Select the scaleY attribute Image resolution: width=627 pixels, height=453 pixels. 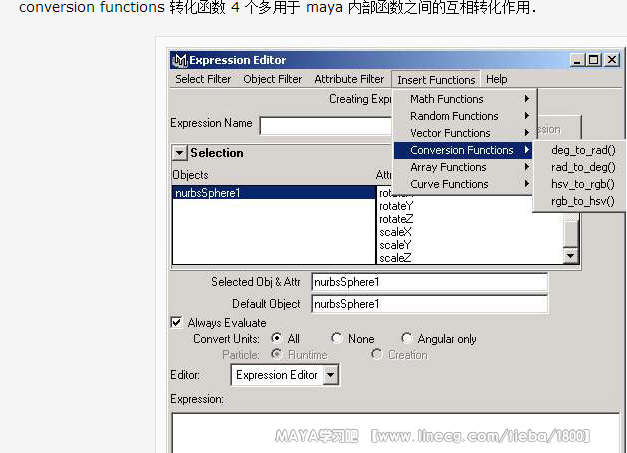coord(395,245)
